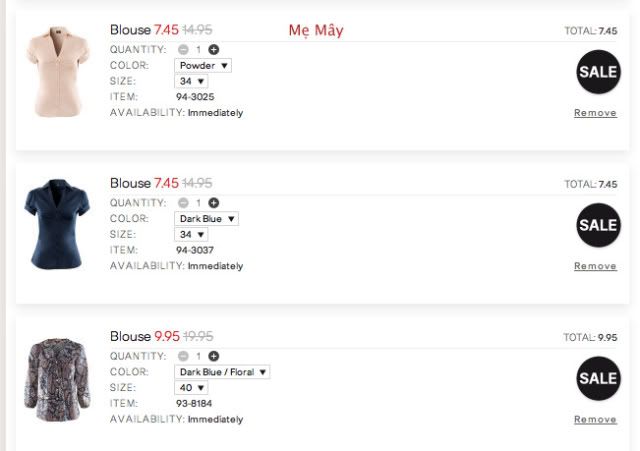Click the SALE badge on Floral blouse
640x451 pixels.
click(x=598, y=378)
